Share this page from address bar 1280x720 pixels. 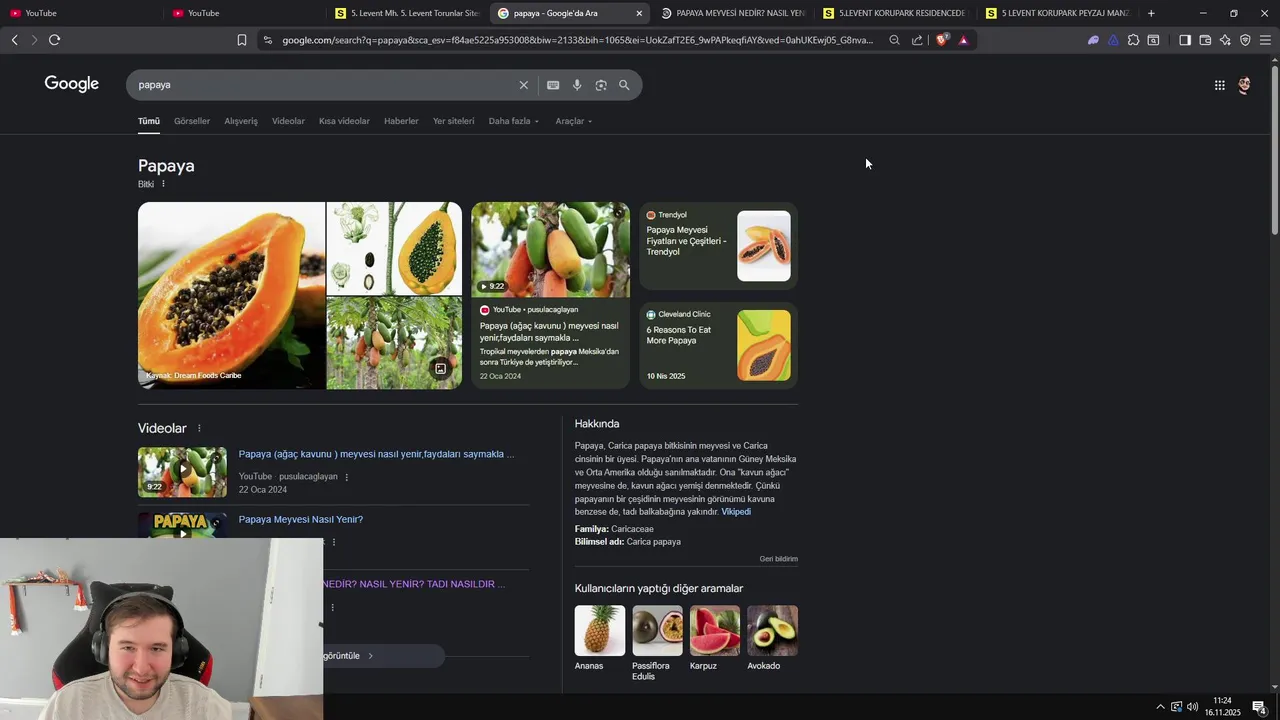(x=917, y=40)
